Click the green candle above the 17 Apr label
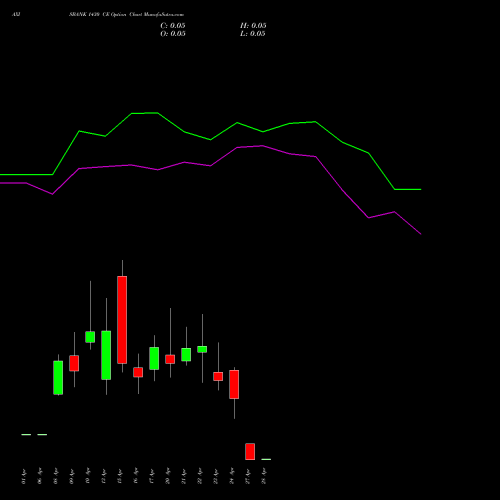500x500 pixels. tap(154, 358)
